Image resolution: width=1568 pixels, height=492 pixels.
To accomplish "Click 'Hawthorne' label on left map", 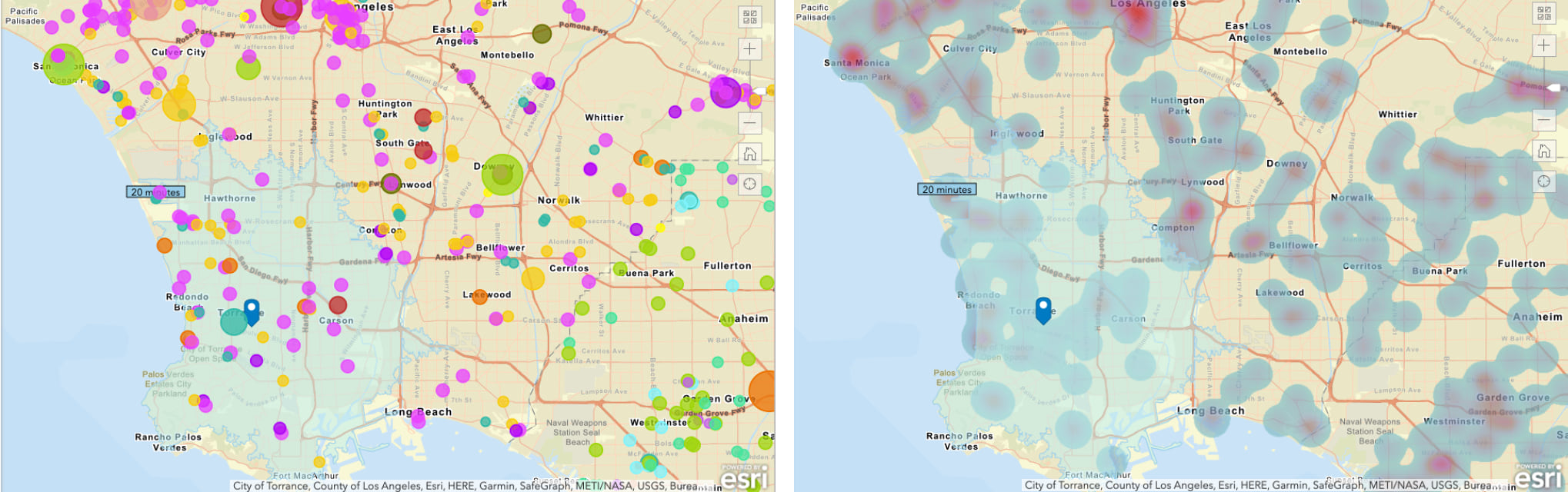I will (x=229, y=198).
